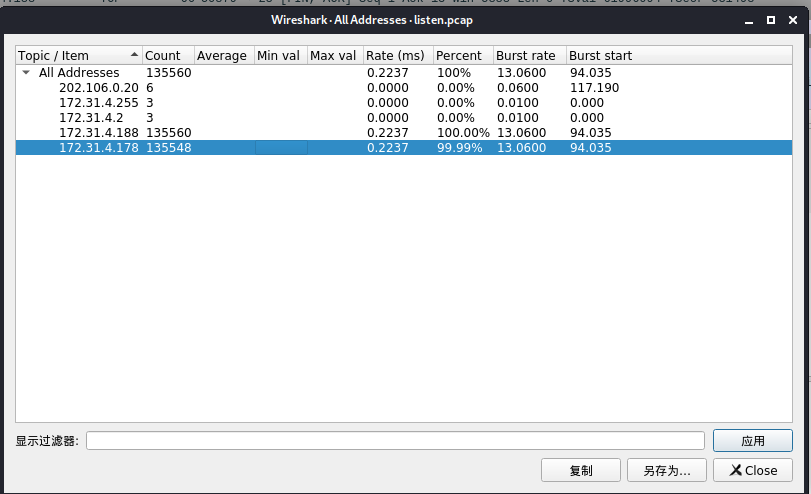Screen dimensions: 811x494
Task: Click the sort arrow in Topic / Item header
Action: coord(134,54)
